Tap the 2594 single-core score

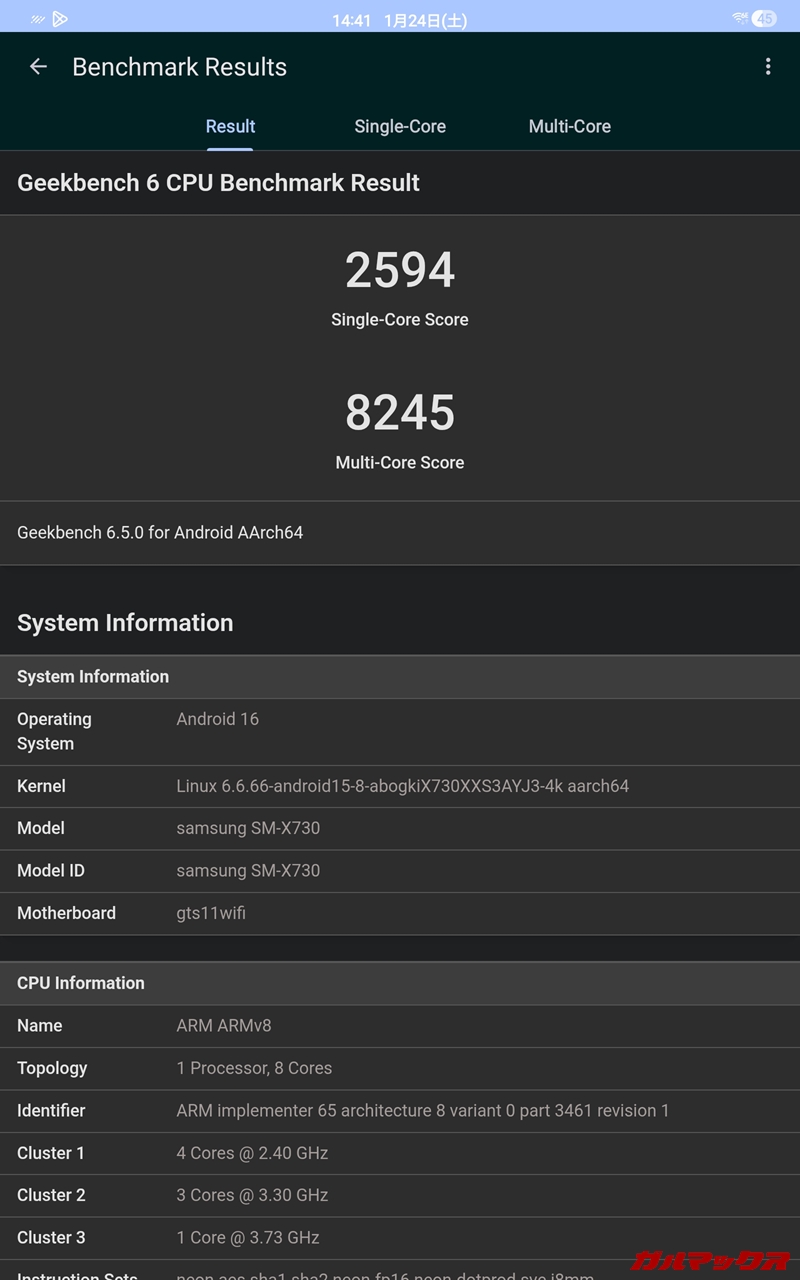pyautogui.click(x=400, y=271)
